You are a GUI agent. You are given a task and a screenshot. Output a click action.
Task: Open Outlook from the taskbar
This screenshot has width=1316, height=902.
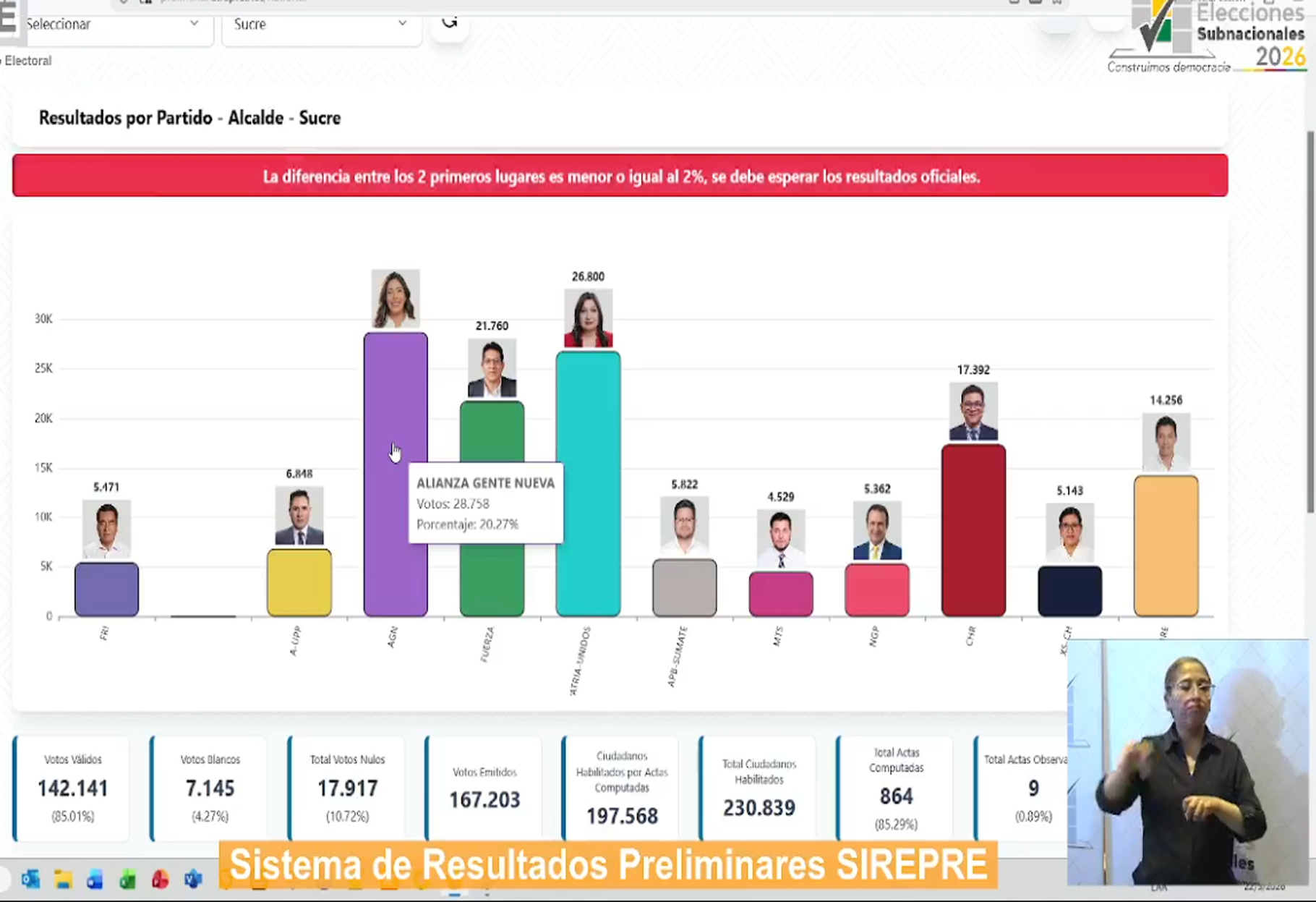[x=30, y=879]
